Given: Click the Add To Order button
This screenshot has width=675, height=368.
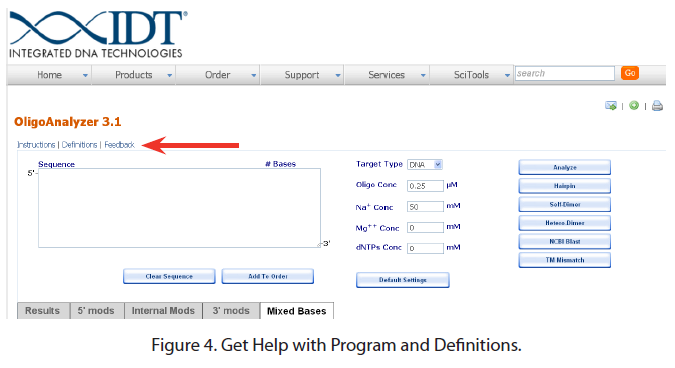Looking at the screenshot, I should (x=268, y=276).
